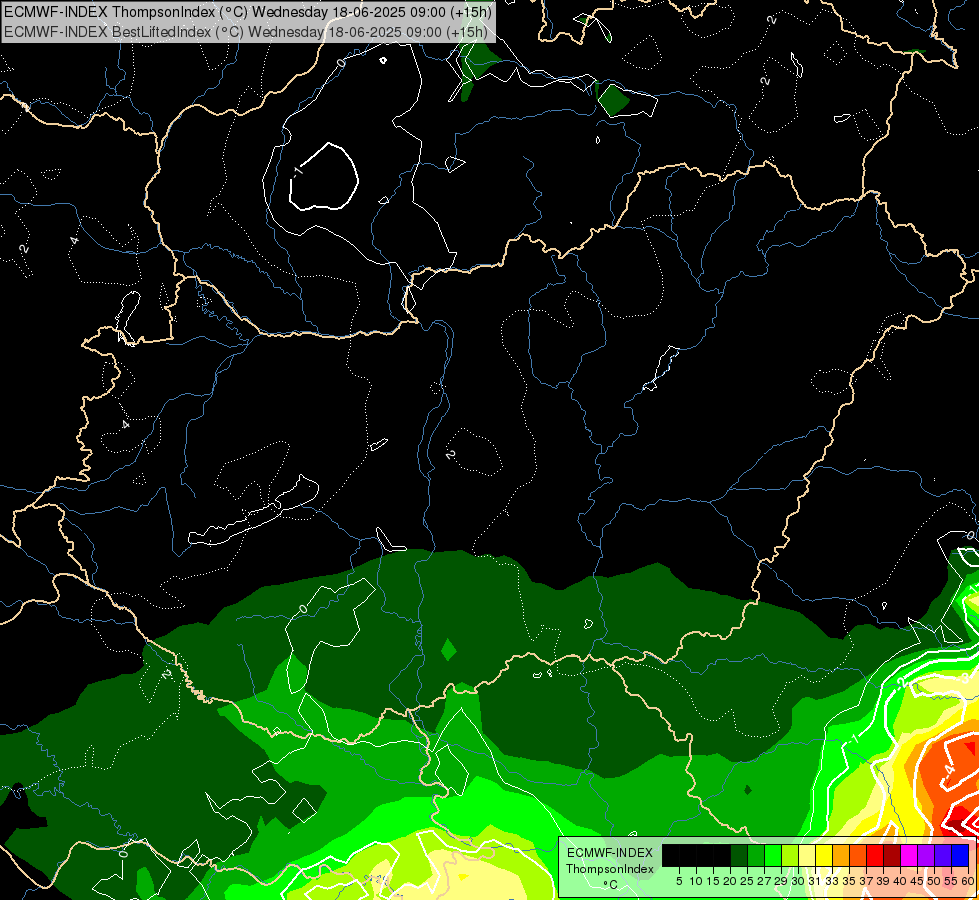The width and height of the screenshot is (979, 900).
Task: Click legend scale value 35
Action: tap(849, 881)
